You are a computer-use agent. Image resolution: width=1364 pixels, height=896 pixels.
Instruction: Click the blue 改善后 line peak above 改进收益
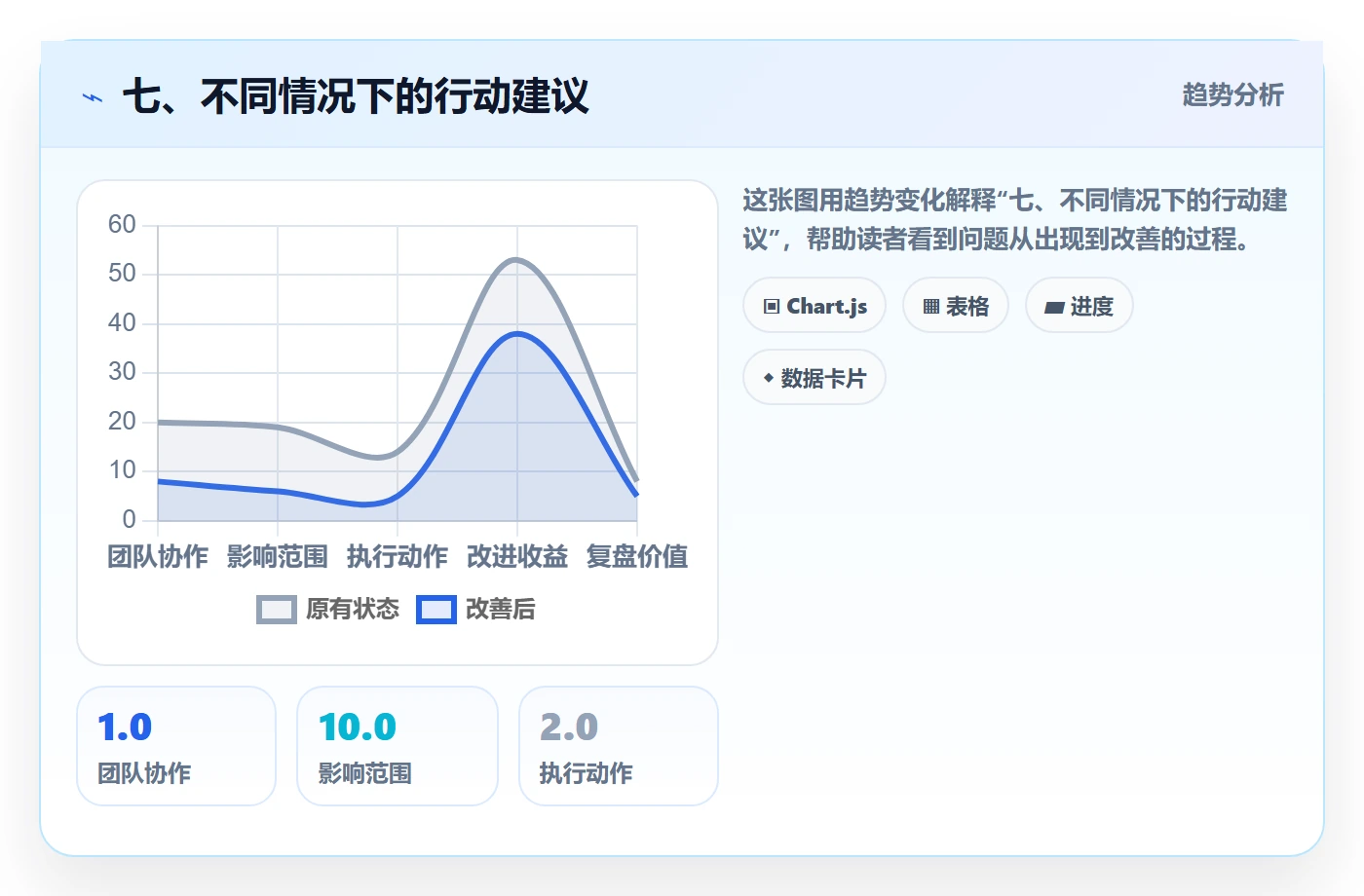pos(517,333)
